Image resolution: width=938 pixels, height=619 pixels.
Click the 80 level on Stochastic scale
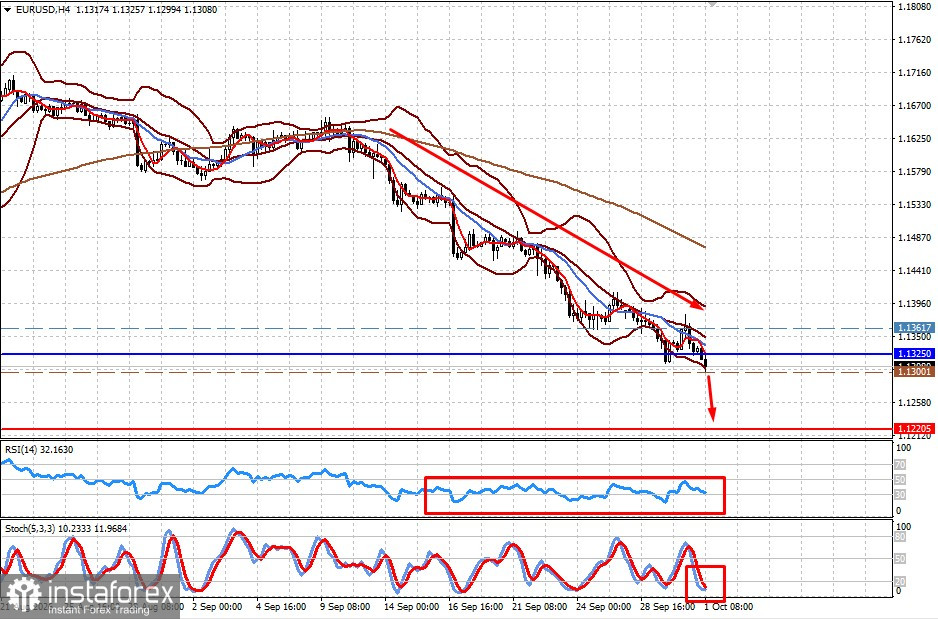tap(900, 537)
